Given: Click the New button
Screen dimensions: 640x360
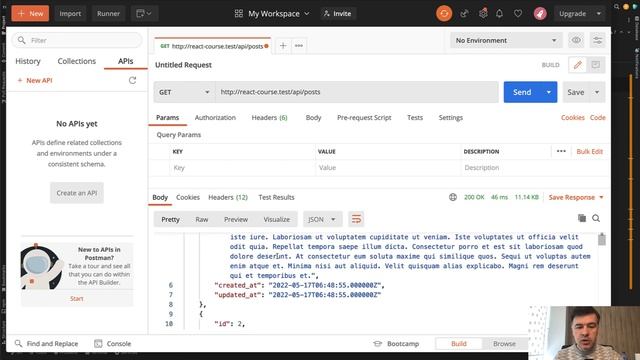Looking at the screenshot, I should coord(30,13).
